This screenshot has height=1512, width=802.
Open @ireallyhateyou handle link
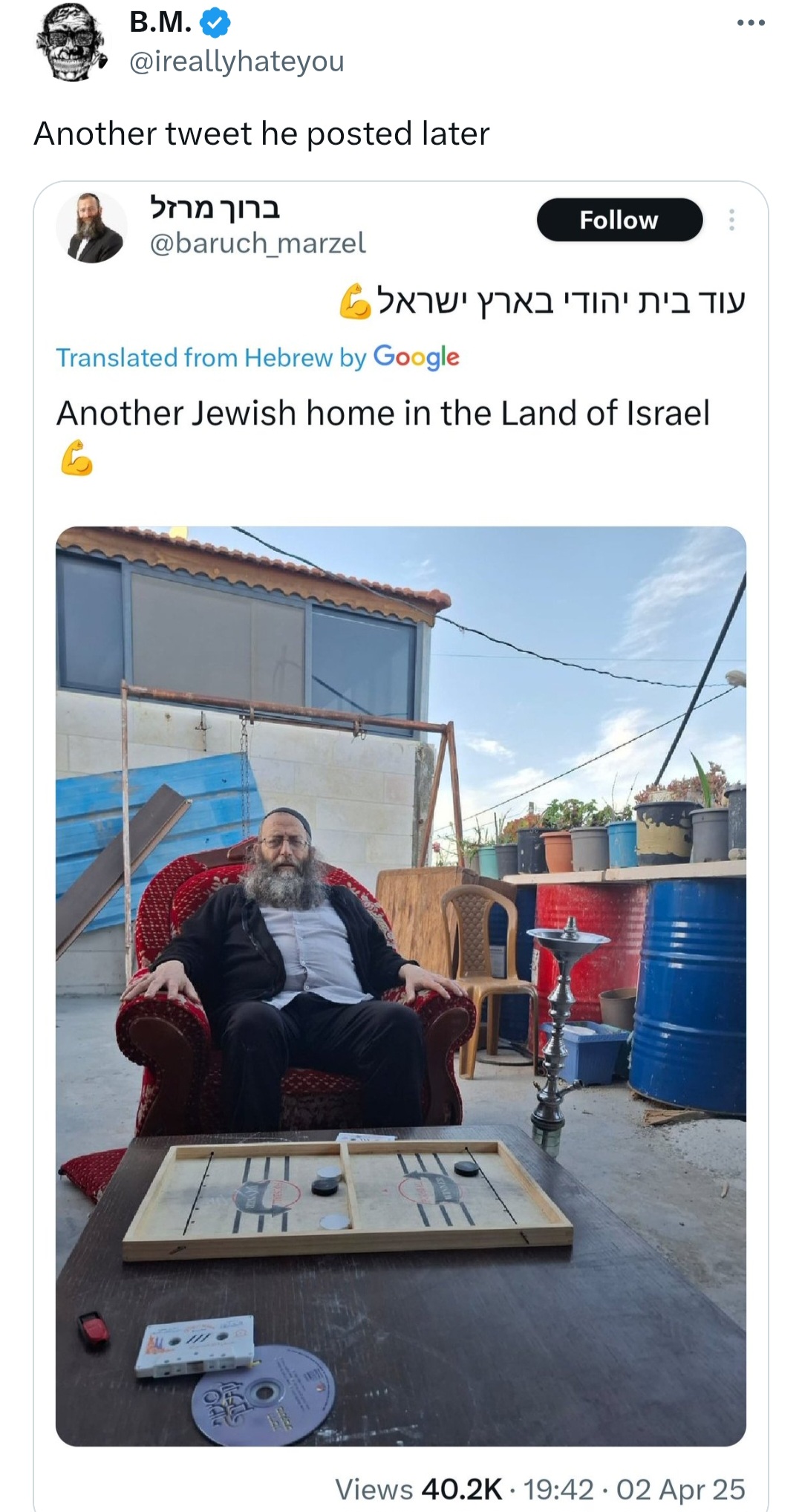(236, 61)
